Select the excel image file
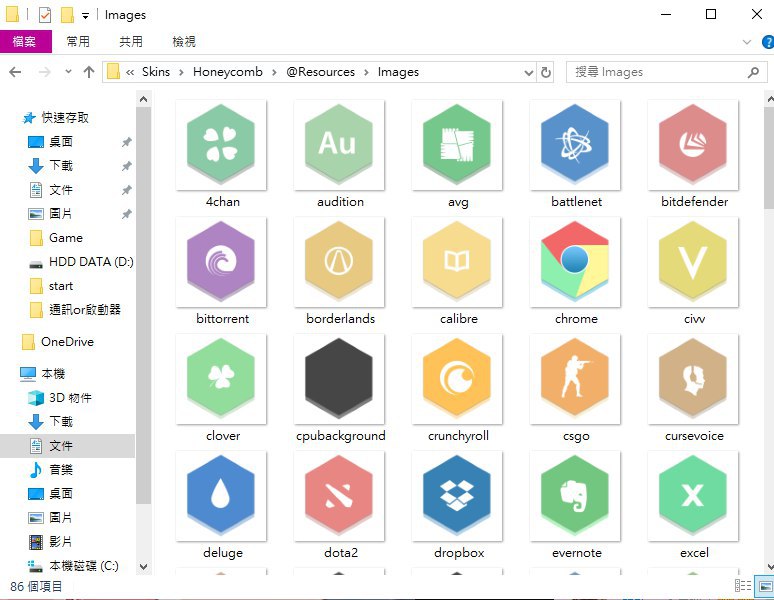Viewport: 774px width, 600px height. tap(693, 496)
